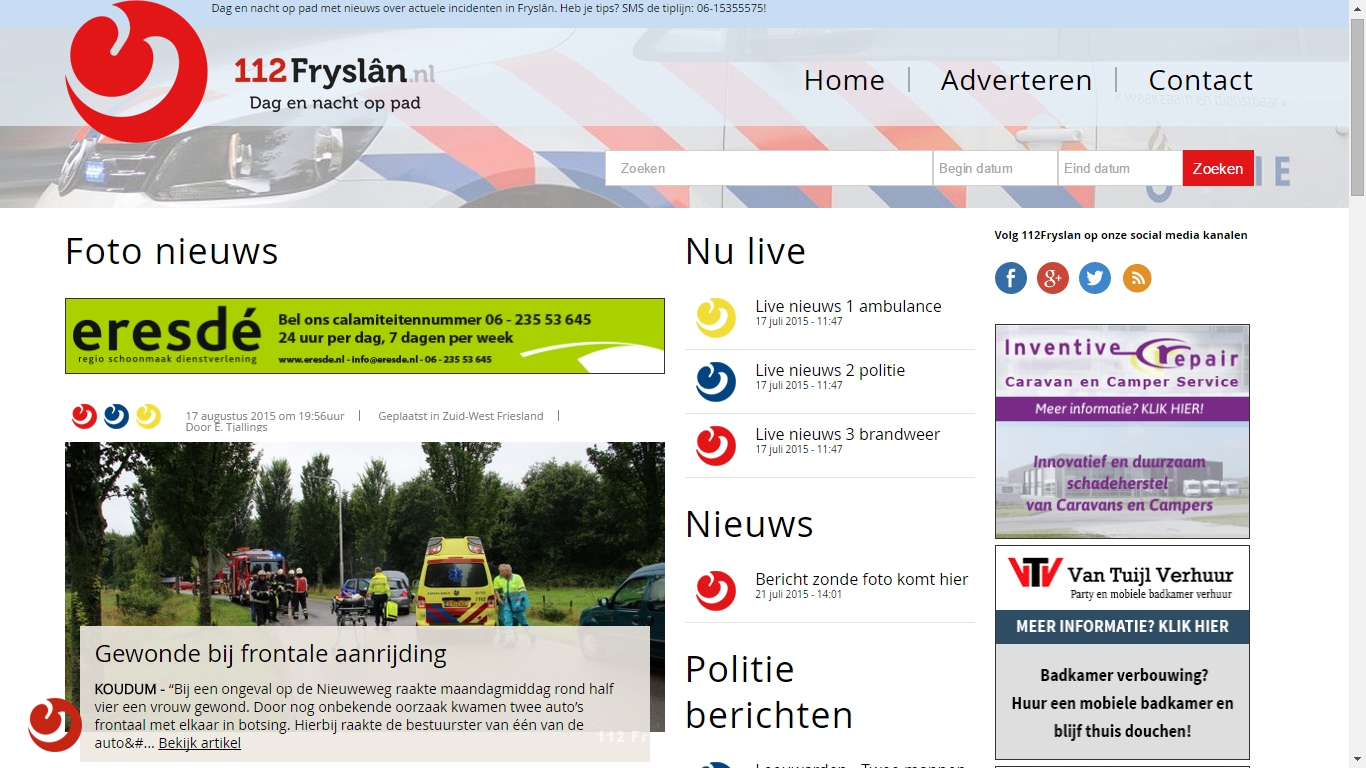Focus the Zoeken search text field

(768, 168)
